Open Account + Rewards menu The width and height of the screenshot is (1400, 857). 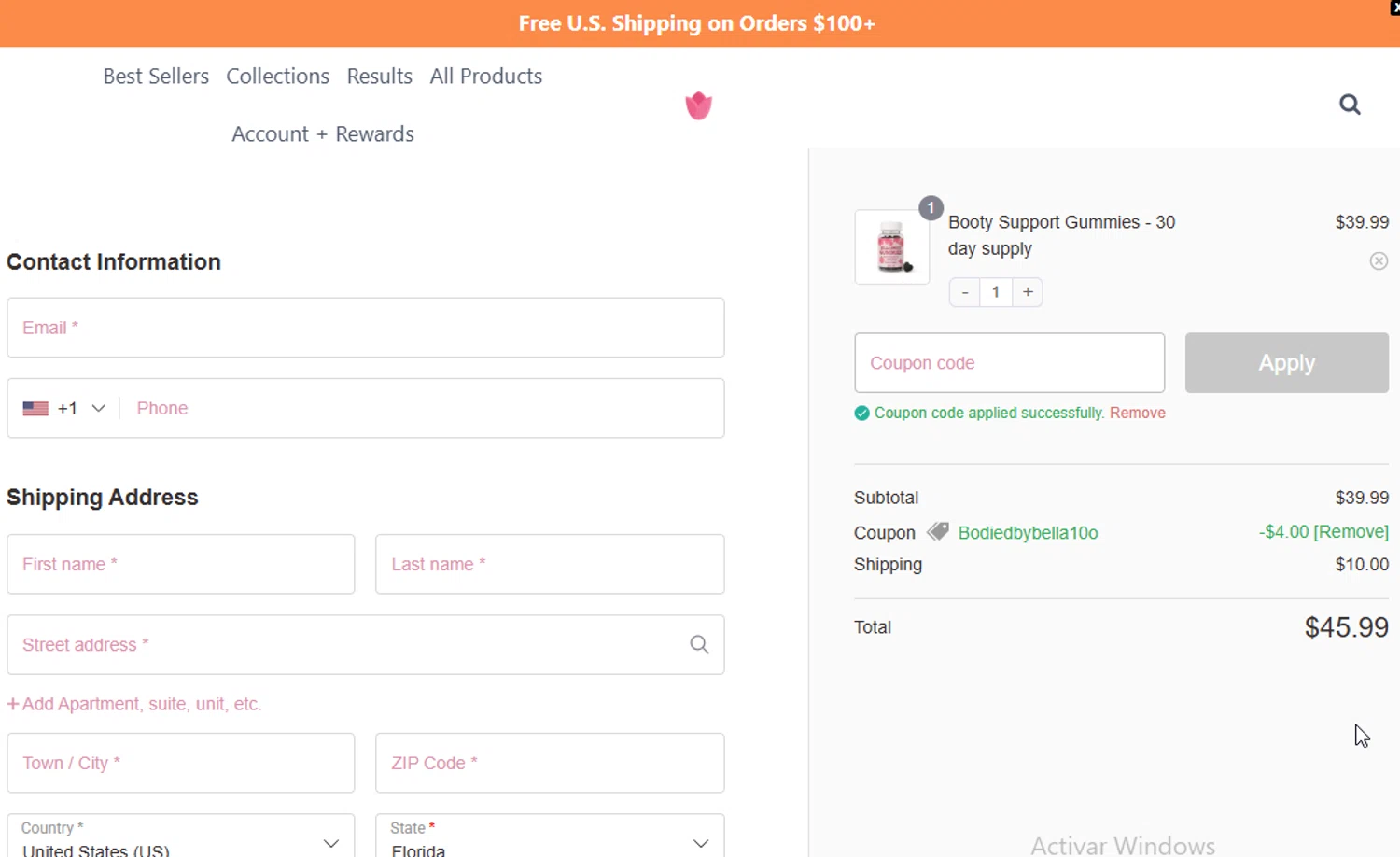pyautogui.click(x=323, y=134)
